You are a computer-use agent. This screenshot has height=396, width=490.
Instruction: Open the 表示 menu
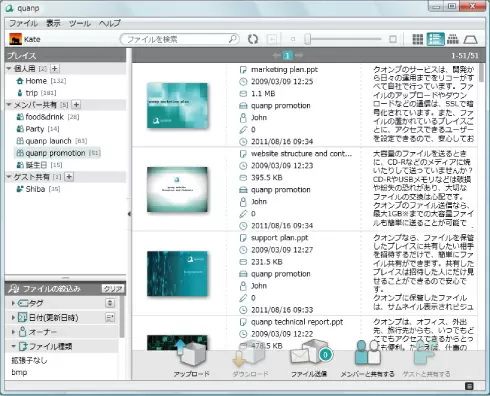[x=53, y=23]
